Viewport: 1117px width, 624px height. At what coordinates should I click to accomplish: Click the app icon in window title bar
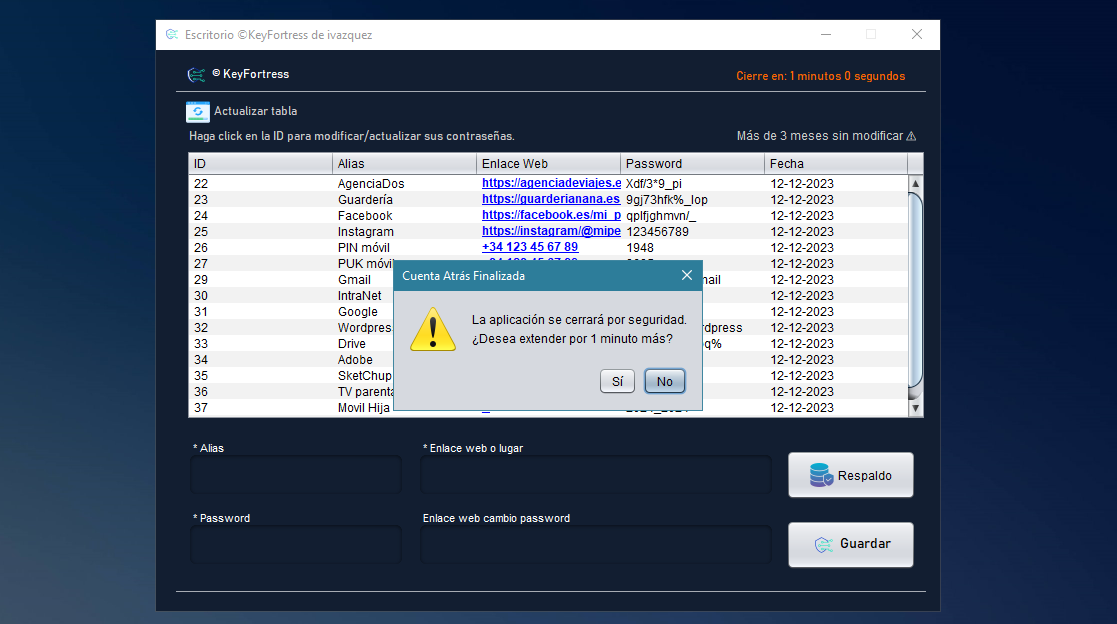pyautogui.click(x=172, y=34)
